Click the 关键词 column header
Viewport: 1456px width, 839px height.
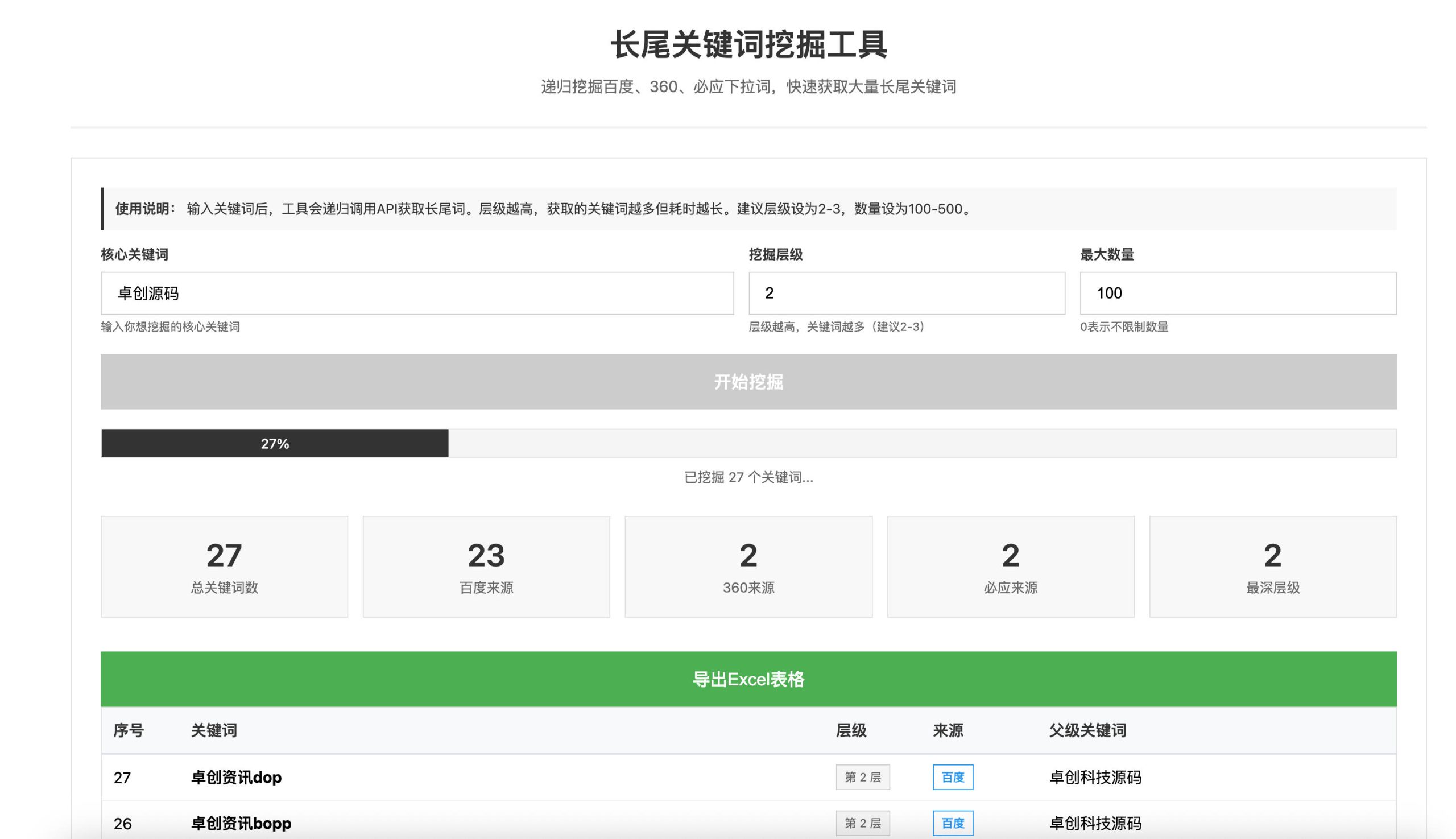coord(214,731)
